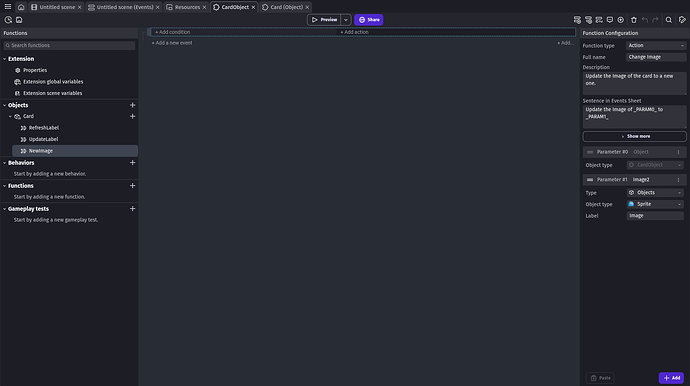Add a link event toolbar icon
This screenshot has width=690, height=386.
point(599,20)
